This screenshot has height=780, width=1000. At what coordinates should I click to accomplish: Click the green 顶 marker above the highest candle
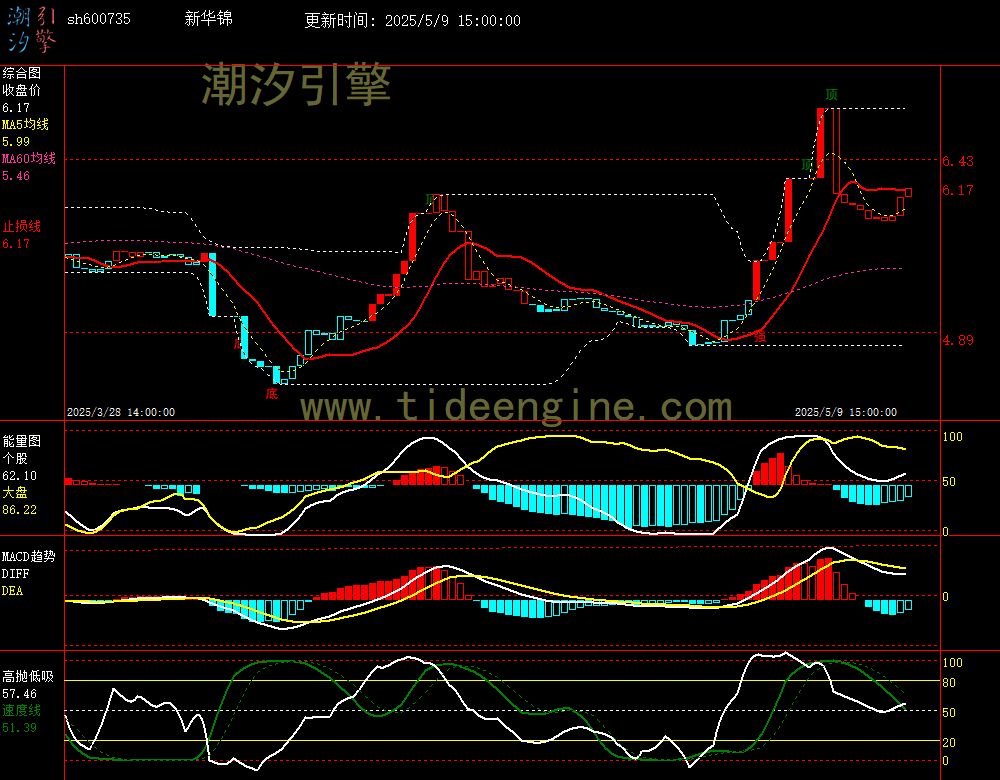(x=831, y=95)
